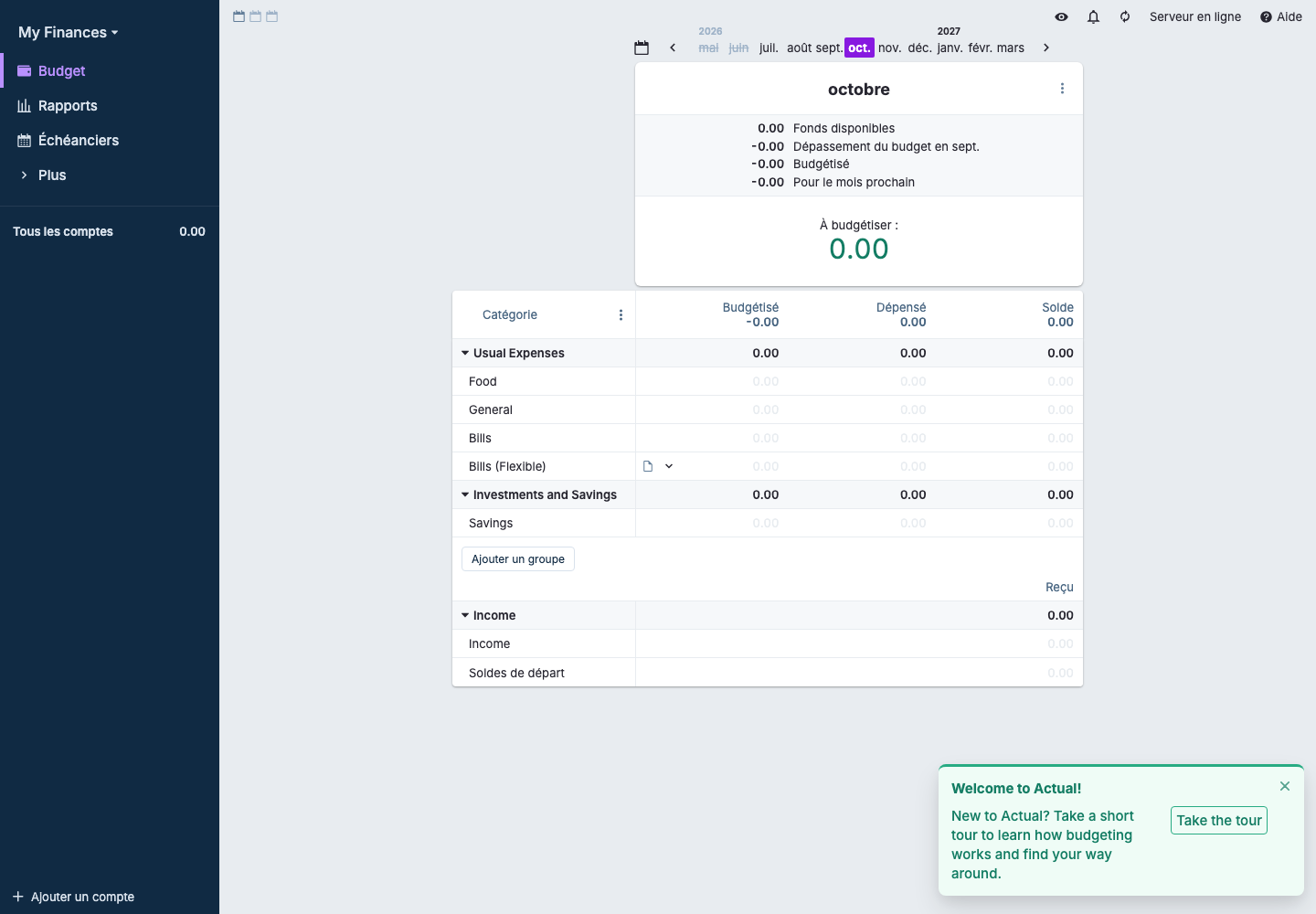Click the General category name
1316x914 pixels.
coord(491,409)
